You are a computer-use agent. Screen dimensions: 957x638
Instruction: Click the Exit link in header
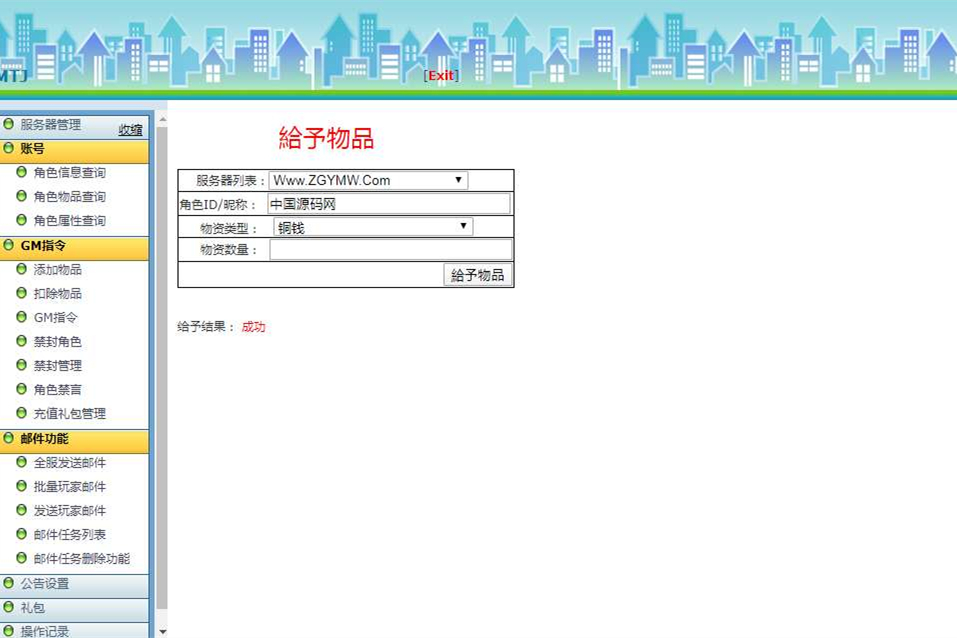pyautogui.click(x=441, y=76)
